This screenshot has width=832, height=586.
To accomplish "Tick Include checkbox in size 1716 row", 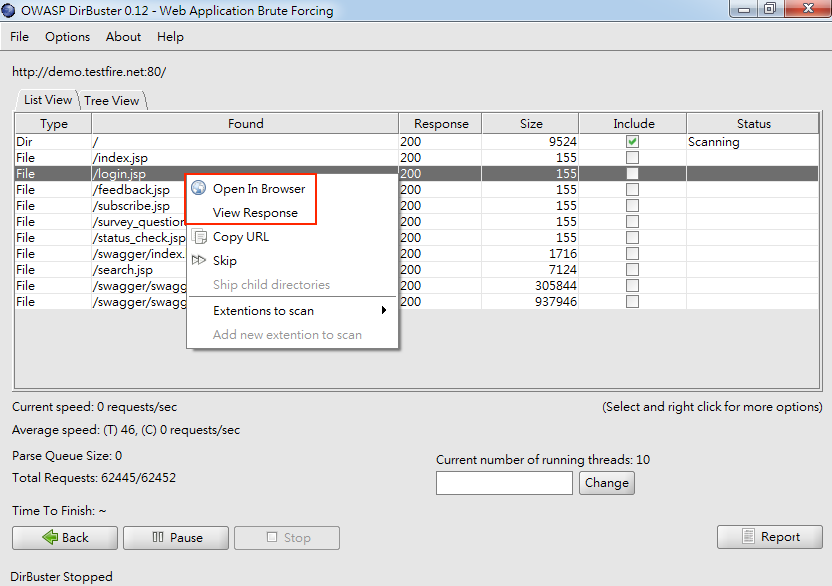I will pyautogui.click(x=632, y=254).
